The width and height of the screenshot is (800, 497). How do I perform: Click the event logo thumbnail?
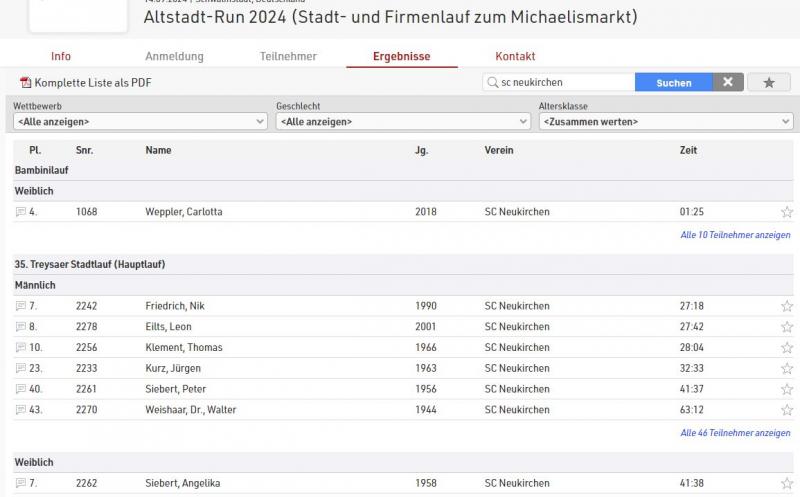[78, 15]
